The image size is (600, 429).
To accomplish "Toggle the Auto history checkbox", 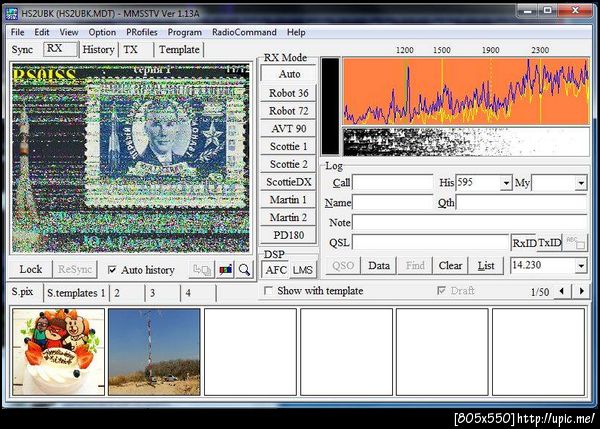I will 112,270.
